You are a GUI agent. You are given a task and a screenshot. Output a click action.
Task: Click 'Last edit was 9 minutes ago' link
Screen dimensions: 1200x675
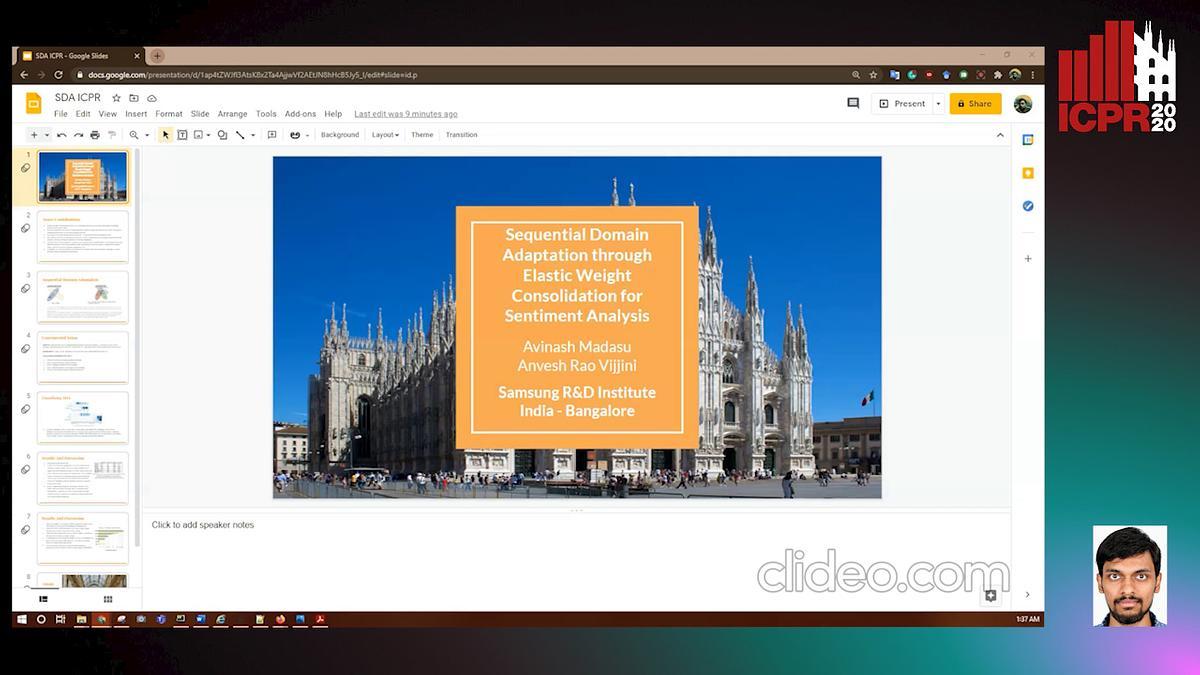tap(406, 114)
